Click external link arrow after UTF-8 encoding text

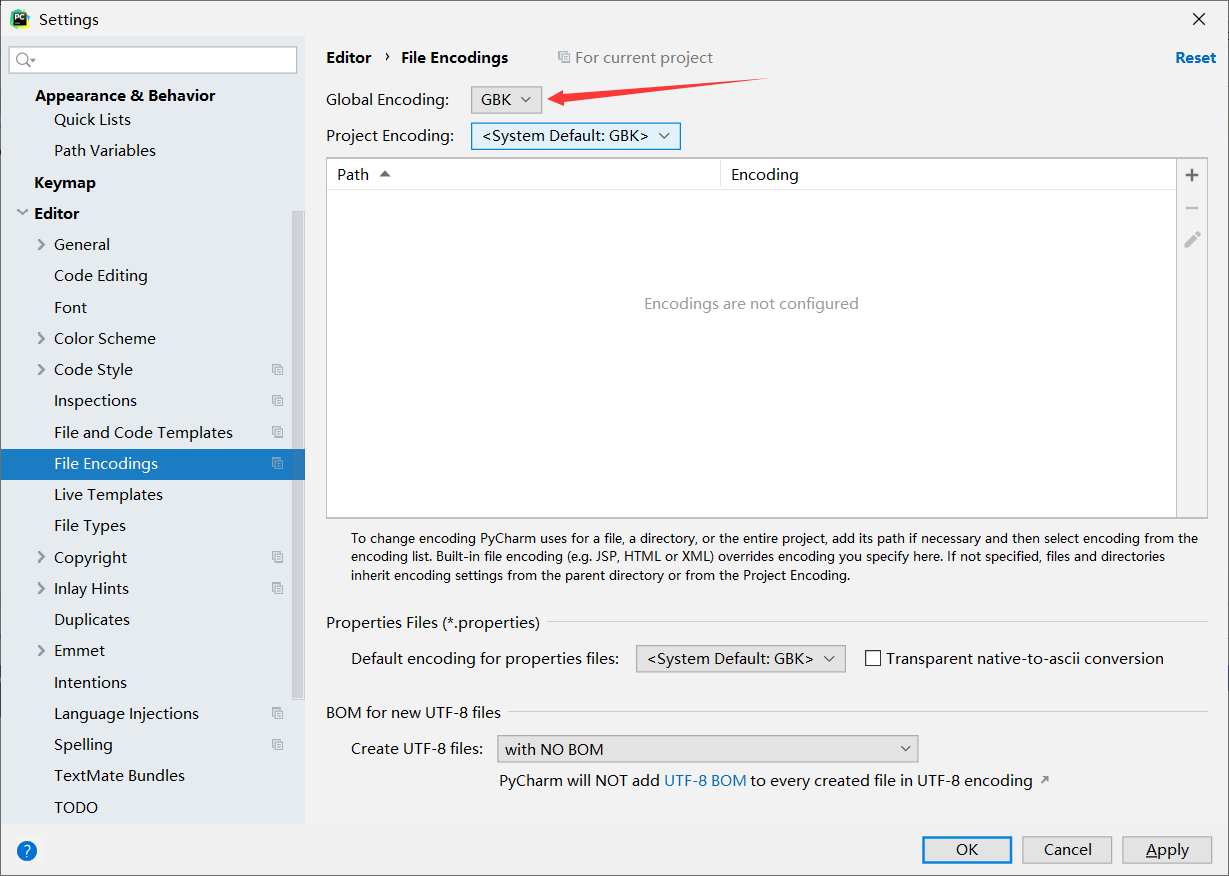tap(1045, 780)
